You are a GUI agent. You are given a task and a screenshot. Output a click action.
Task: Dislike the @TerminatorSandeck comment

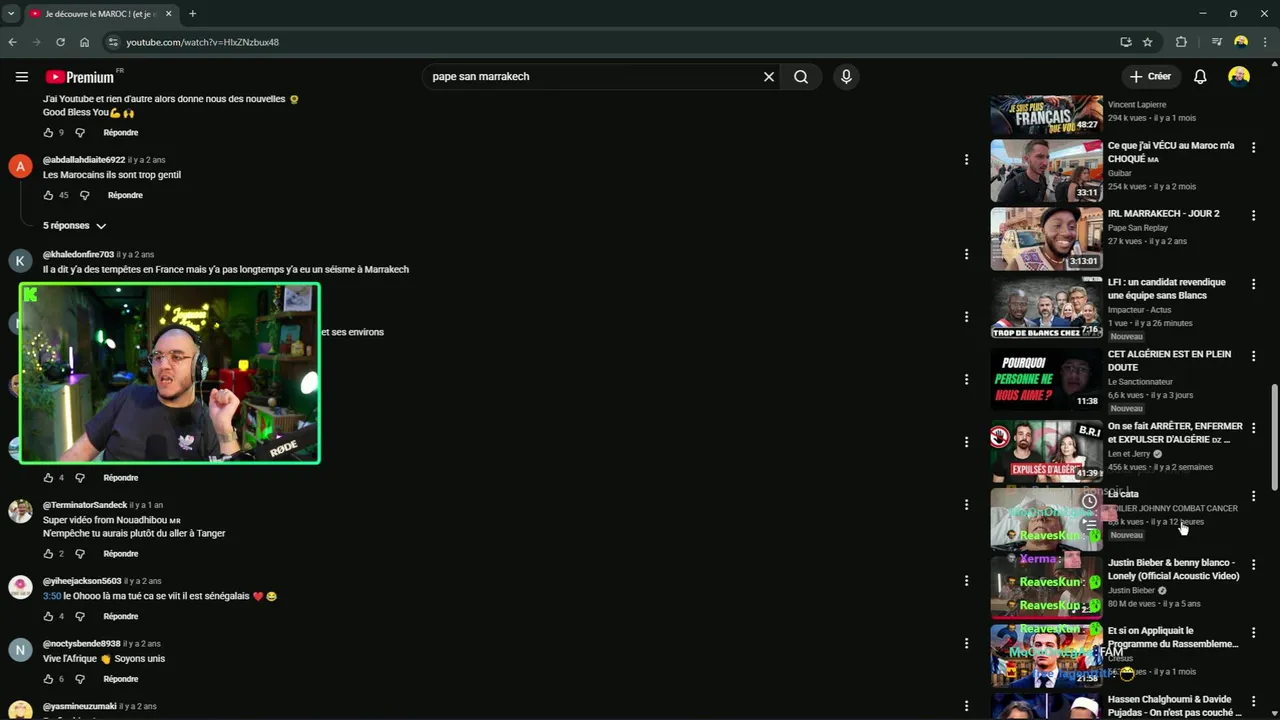[80, 554]
